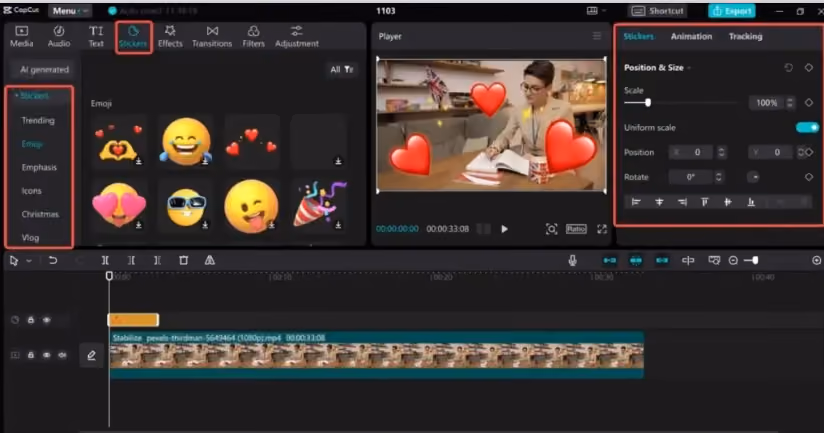
Task: Open the Filters tab
Action: pos(253,37)
